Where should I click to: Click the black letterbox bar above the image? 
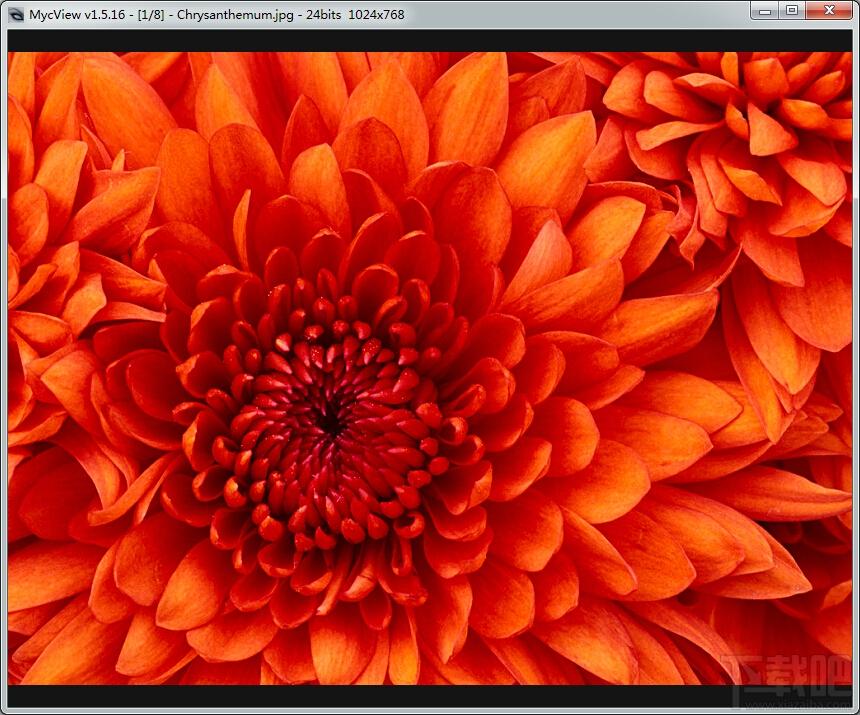(430, 41)
